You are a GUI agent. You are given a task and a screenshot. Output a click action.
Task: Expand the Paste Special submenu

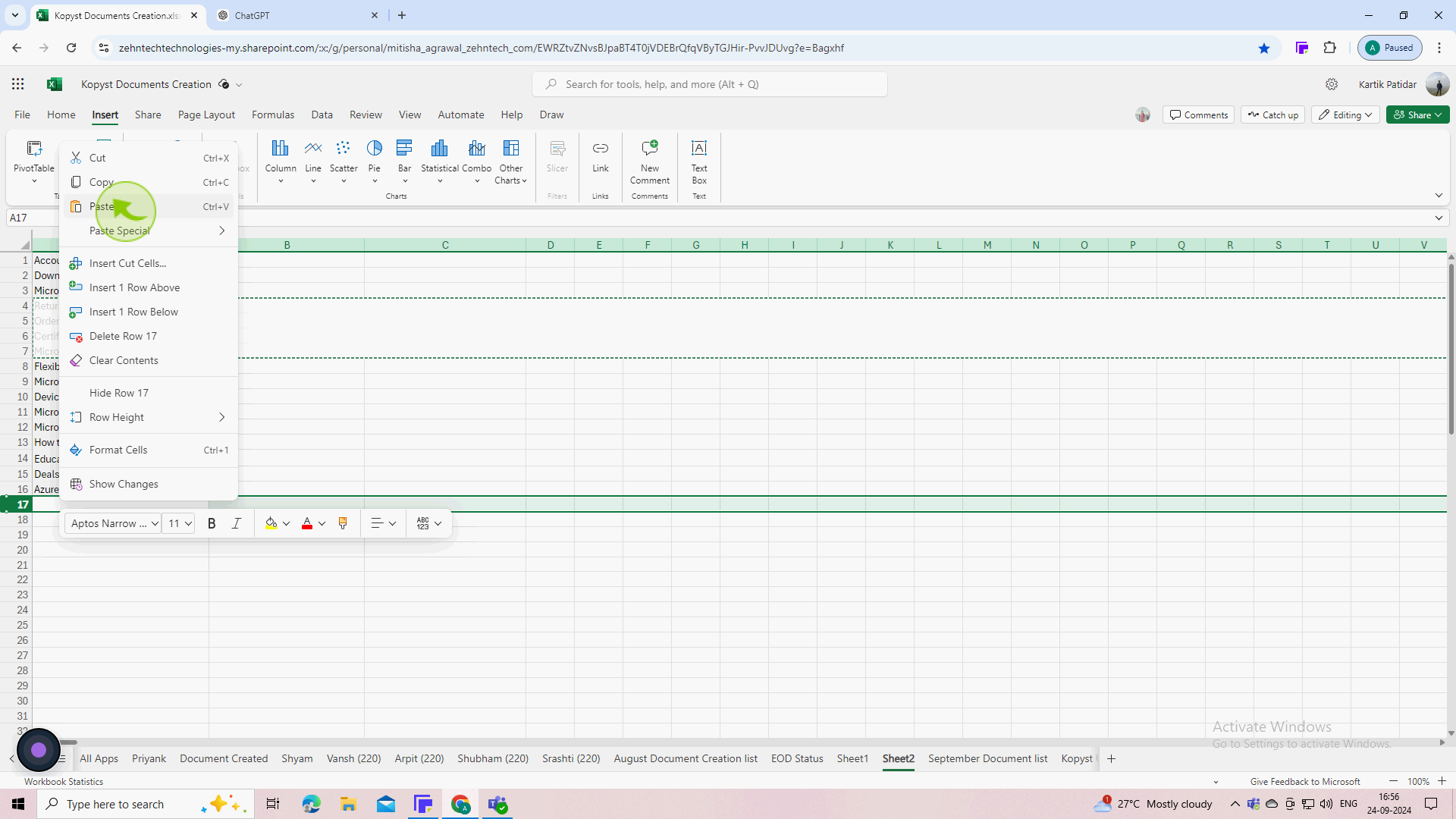pyautogui.click(x=149, y=231)
